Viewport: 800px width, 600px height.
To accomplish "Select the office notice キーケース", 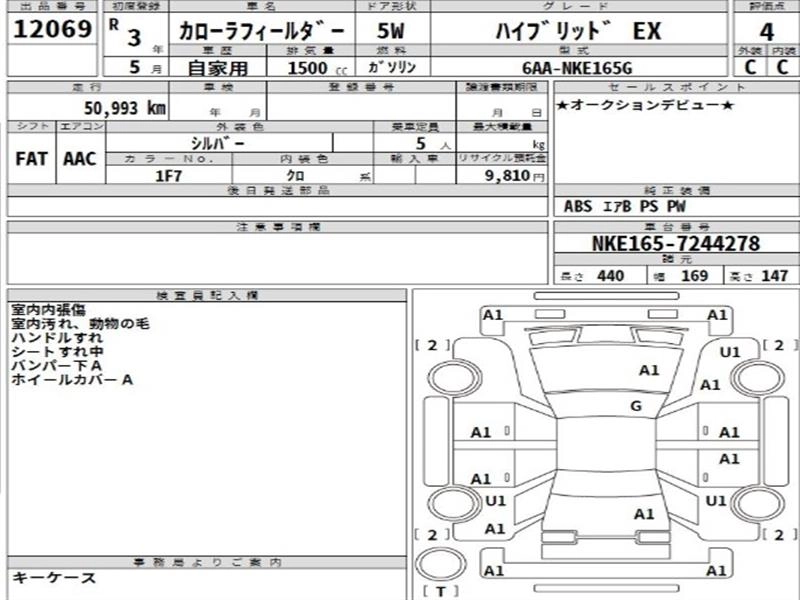I will [x=54, y=578].
